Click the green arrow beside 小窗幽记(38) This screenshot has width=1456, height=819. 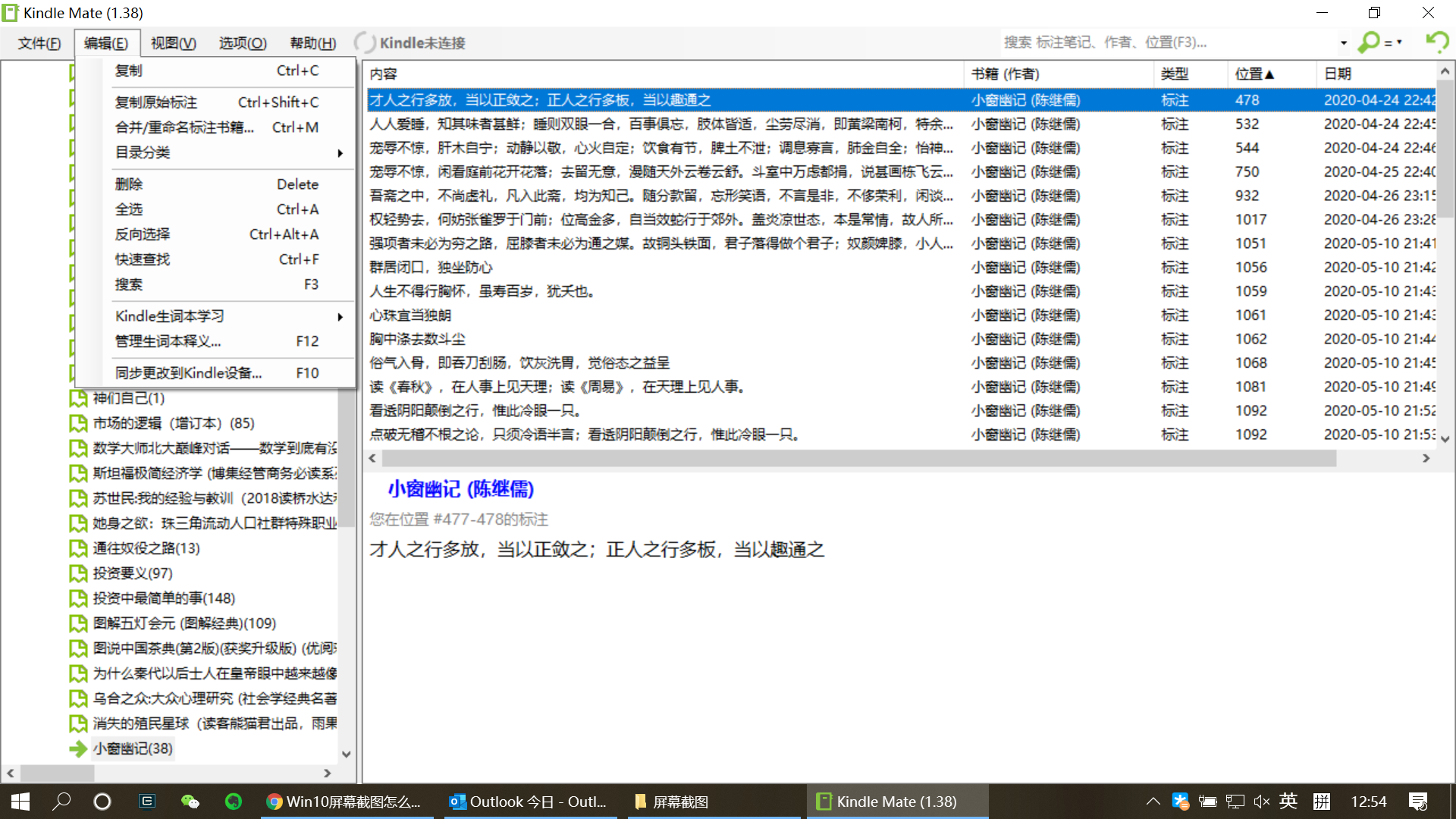click(78, 749)
